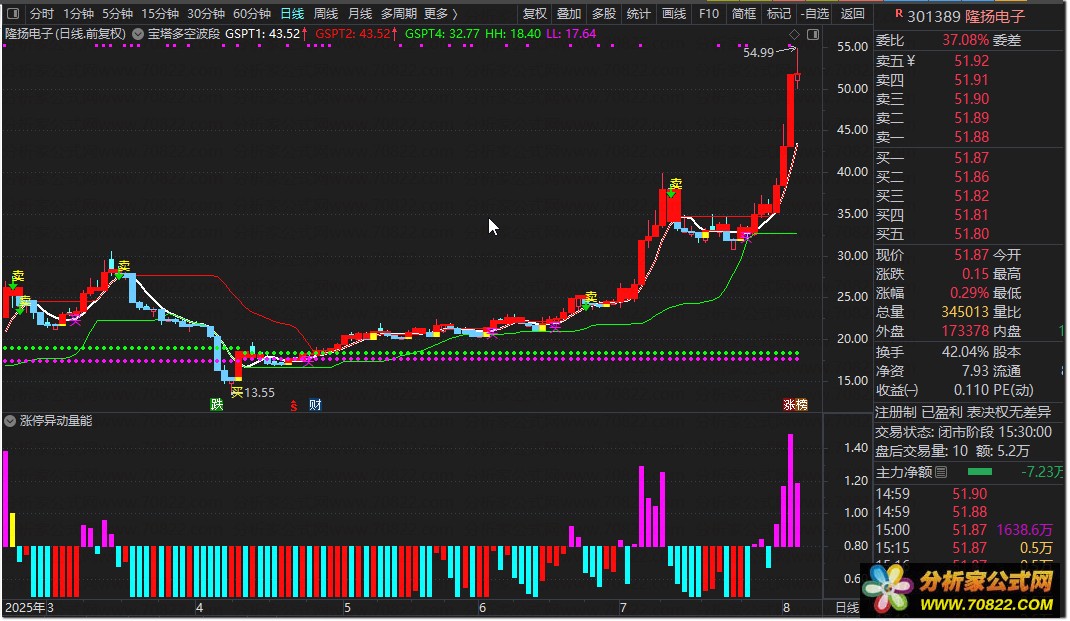Click the red dollar-sign marker
1070x621 pixels.
[x=293, y=405]
